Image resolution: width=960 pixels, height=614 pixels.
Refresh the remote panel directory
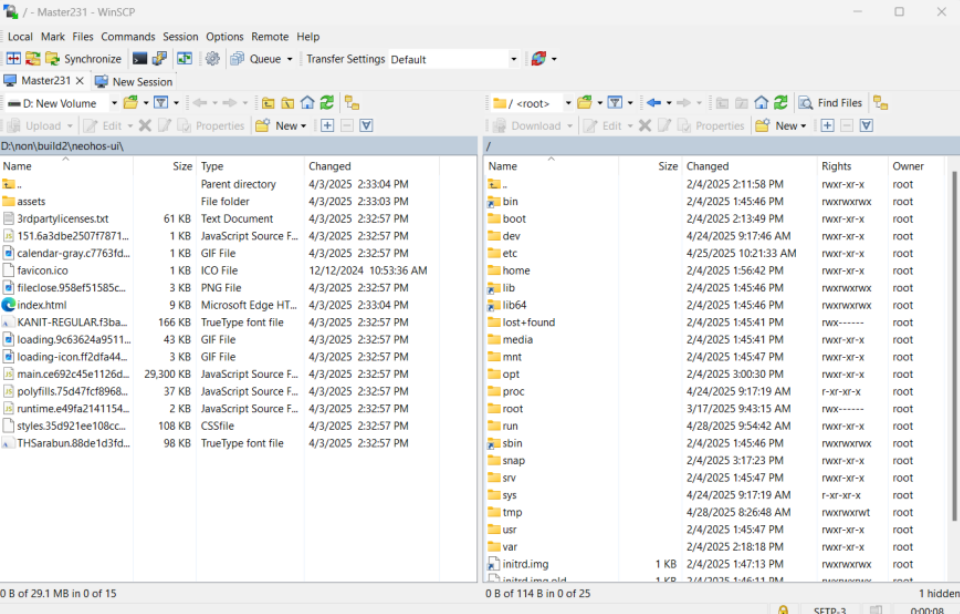coord(780,103)
